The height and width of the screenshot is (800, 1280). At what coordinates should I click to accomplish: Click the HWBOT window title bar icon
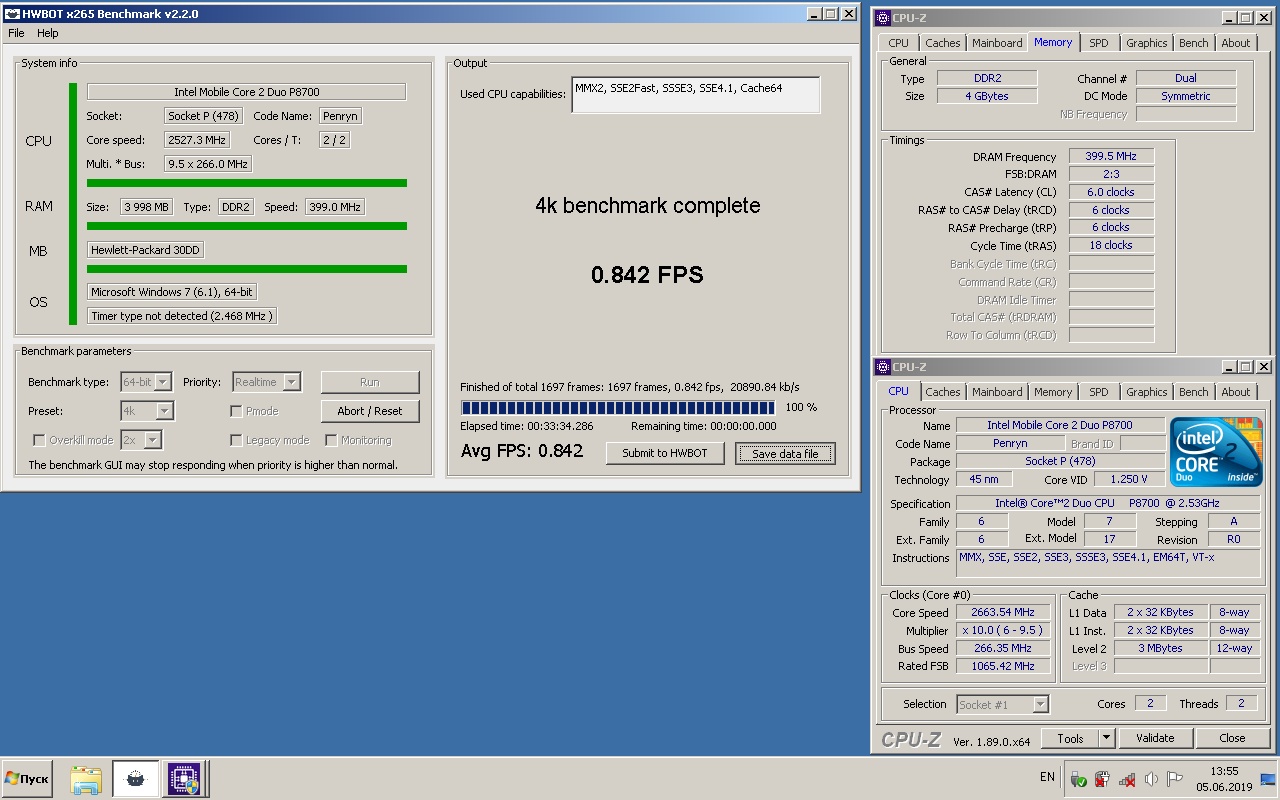pos(12,14)
